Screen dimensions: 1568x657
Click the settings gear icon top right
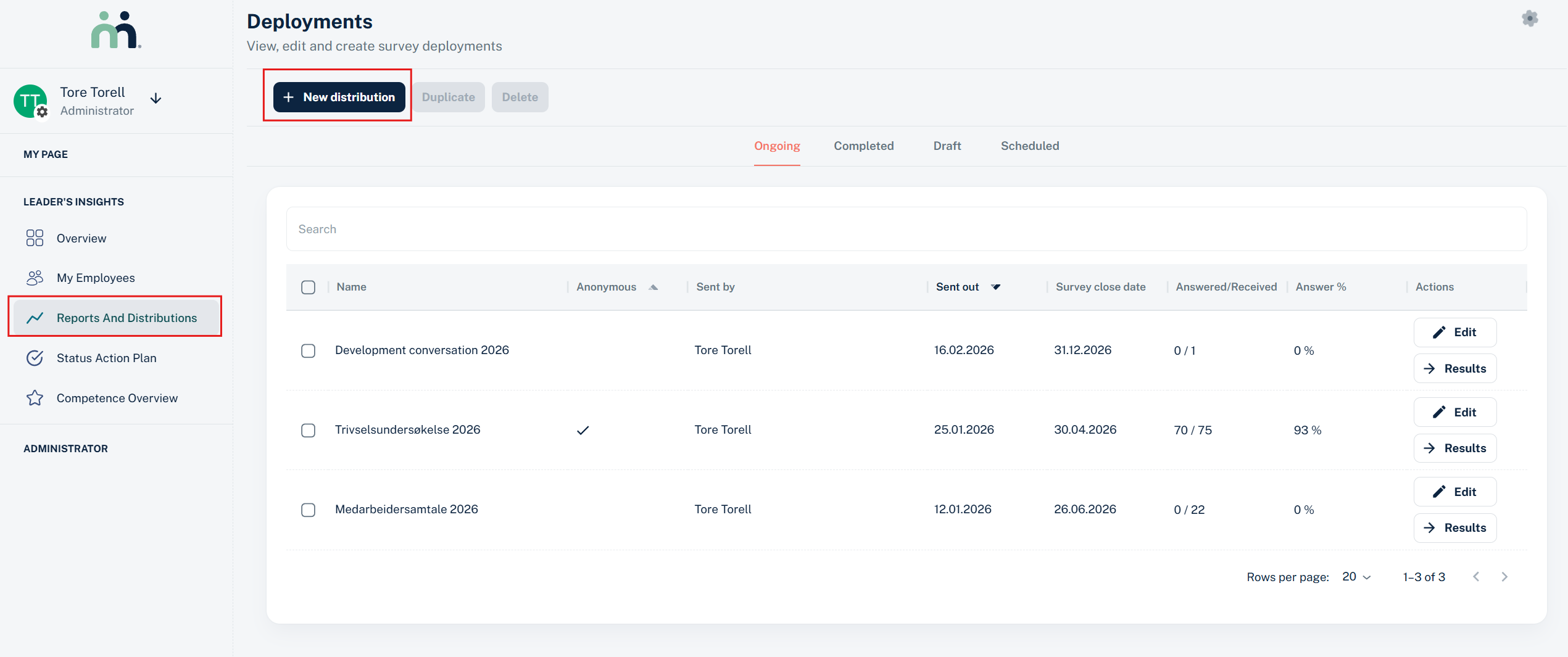coord(1529,19)
